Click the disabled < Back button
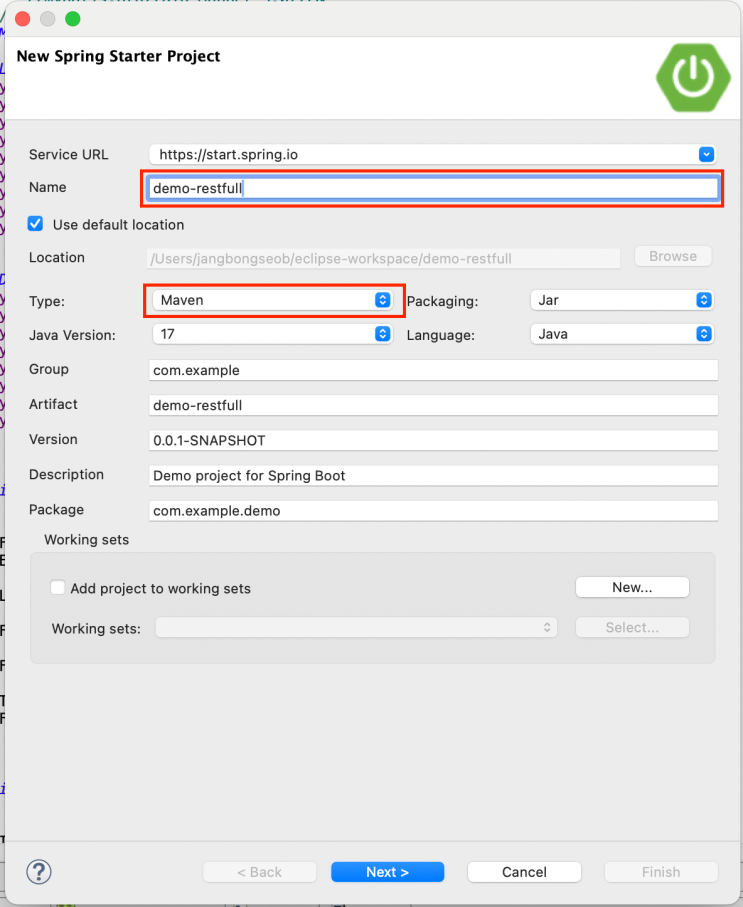 point(259,872)
